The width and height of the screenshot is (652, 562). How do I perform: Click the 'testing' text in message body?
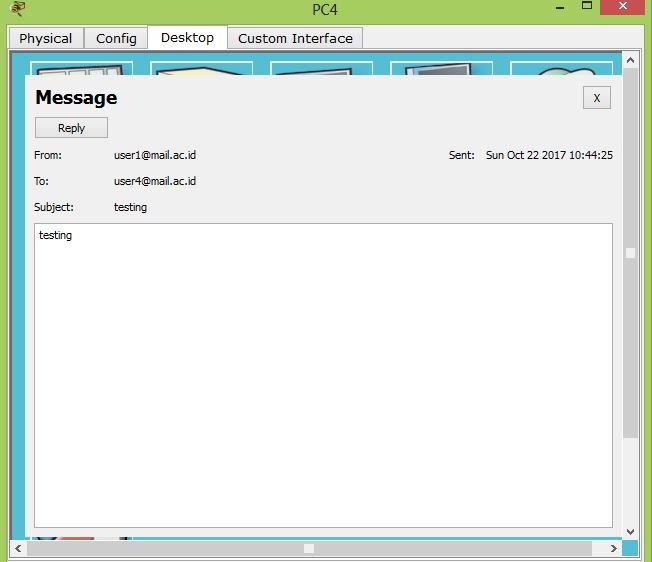click(55, 235)
